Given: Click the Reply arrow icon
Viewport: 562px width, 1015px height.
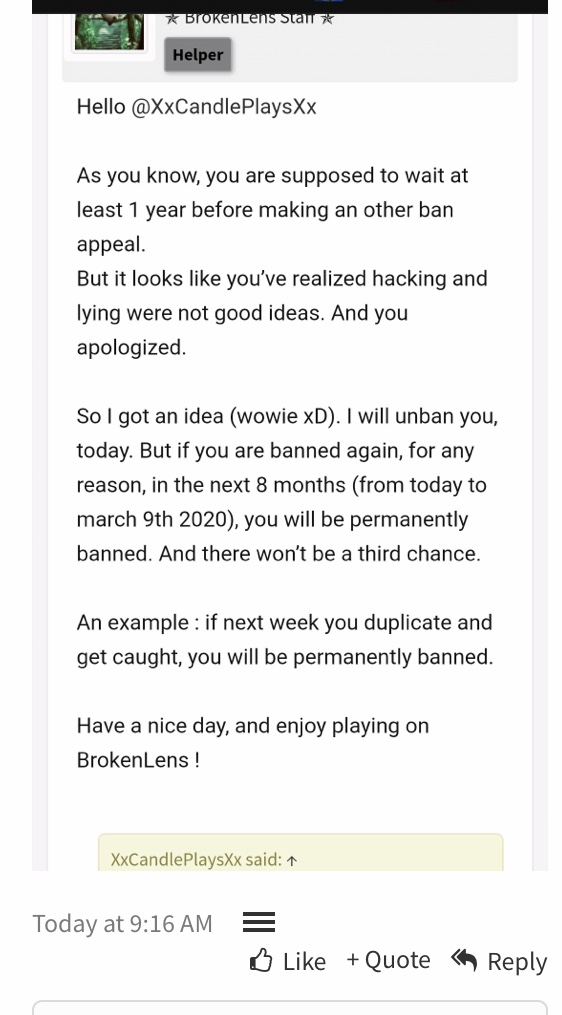Looking at the screenshot, I should [x=464, y=959].
